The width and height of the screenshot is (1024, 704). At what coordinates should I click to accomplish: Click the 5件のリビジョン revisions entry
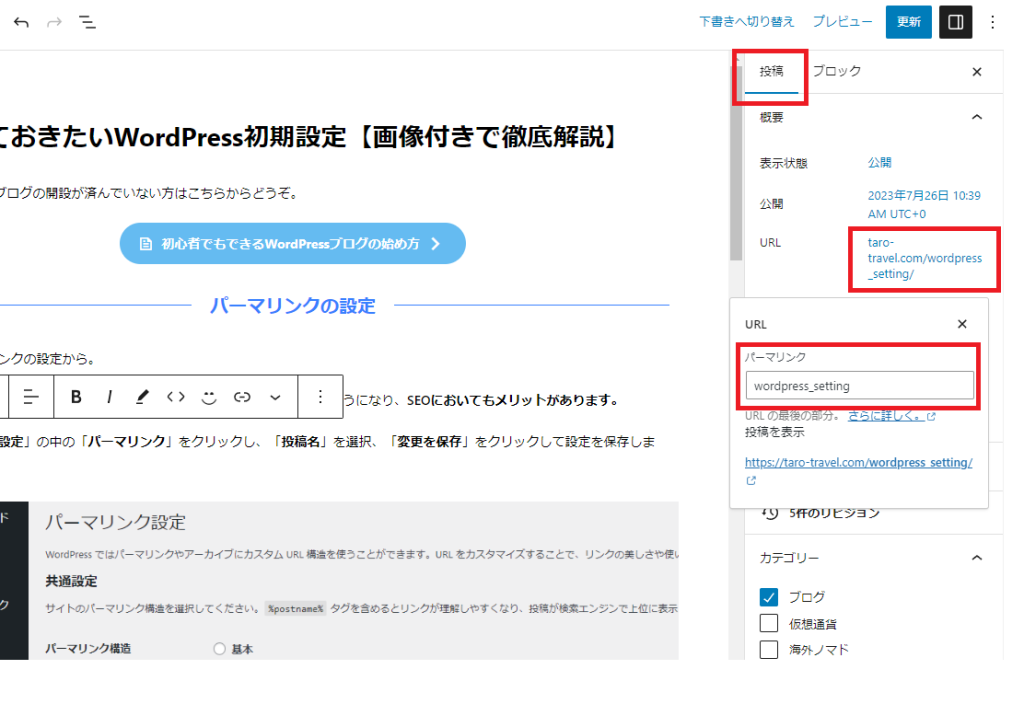(x=834, y=513)
